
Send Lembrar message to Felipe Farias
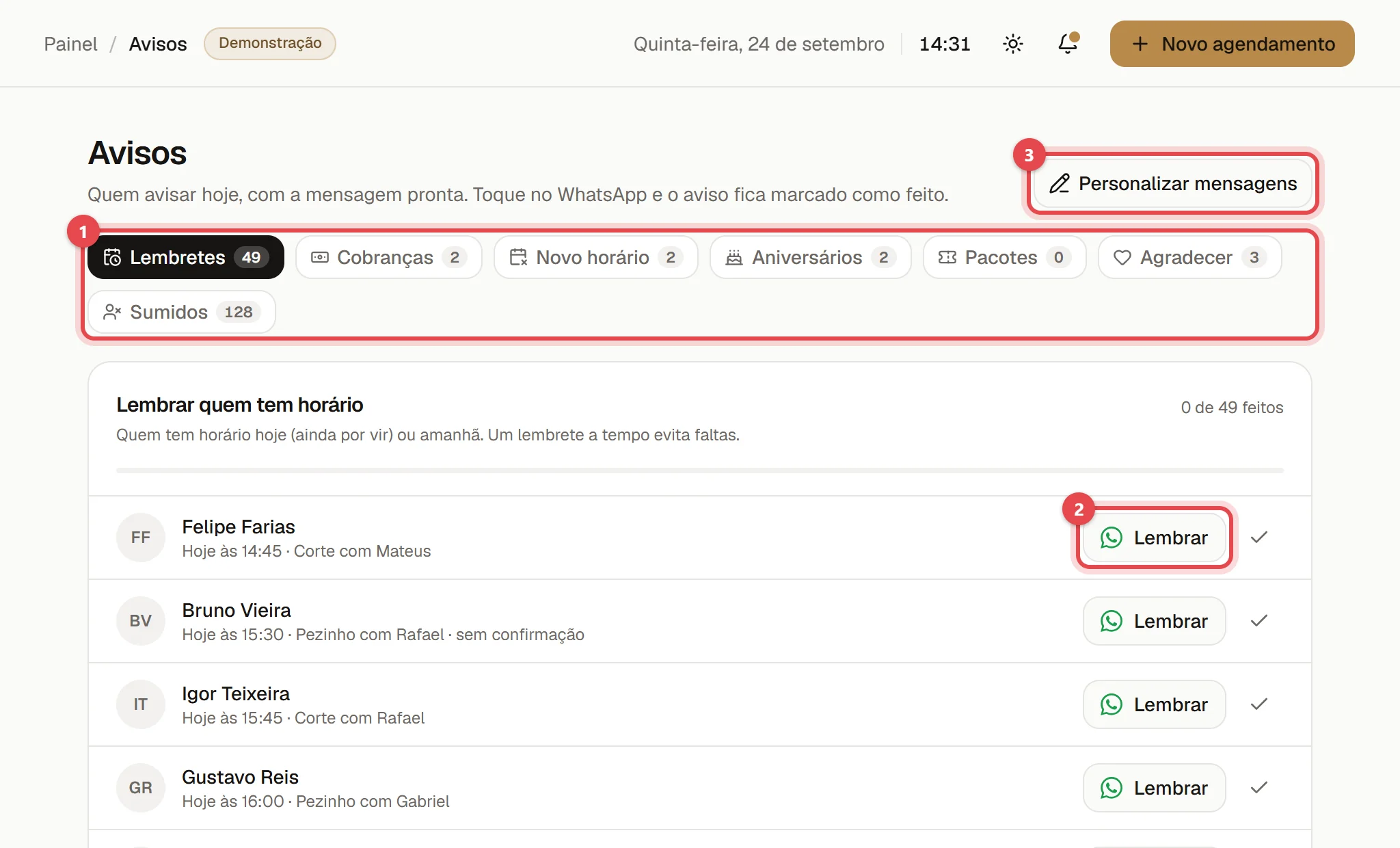pyautogui.click(x=1155, y=538)
